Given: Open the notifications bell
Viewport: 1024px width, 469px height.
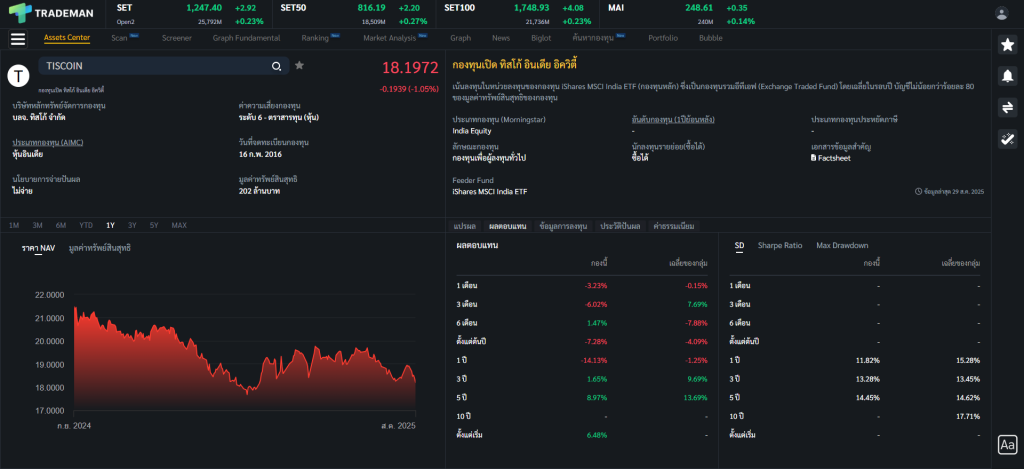Looking at the screenshot, I should [x=1007, y=76].
